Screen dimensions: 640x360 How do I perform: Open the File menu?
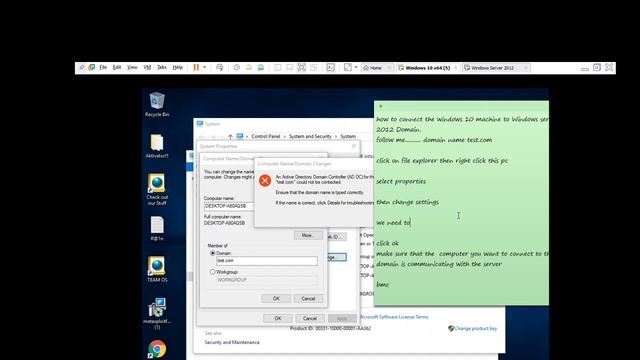103,67
